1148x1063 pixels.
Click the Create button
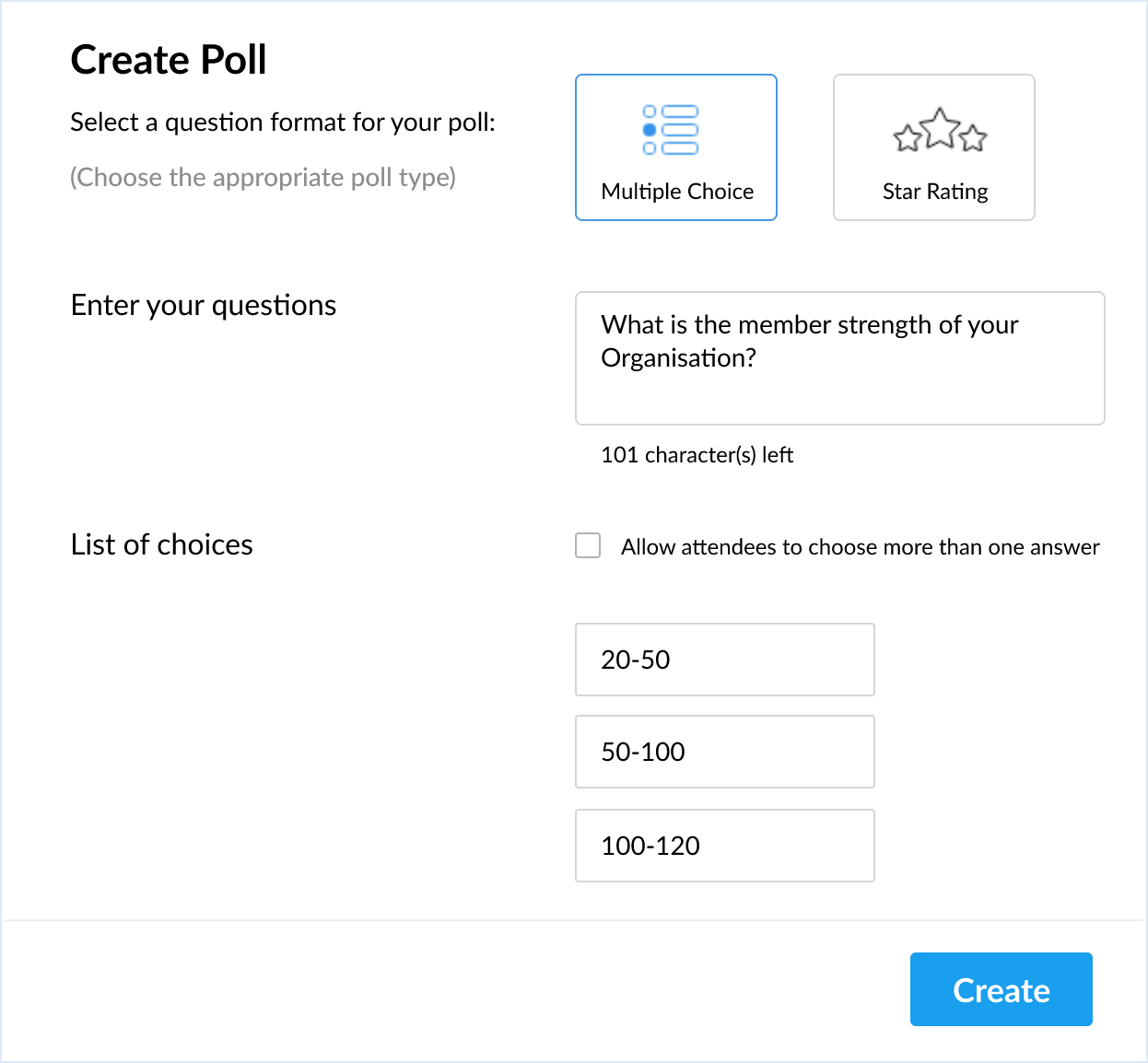(1002, 989)
